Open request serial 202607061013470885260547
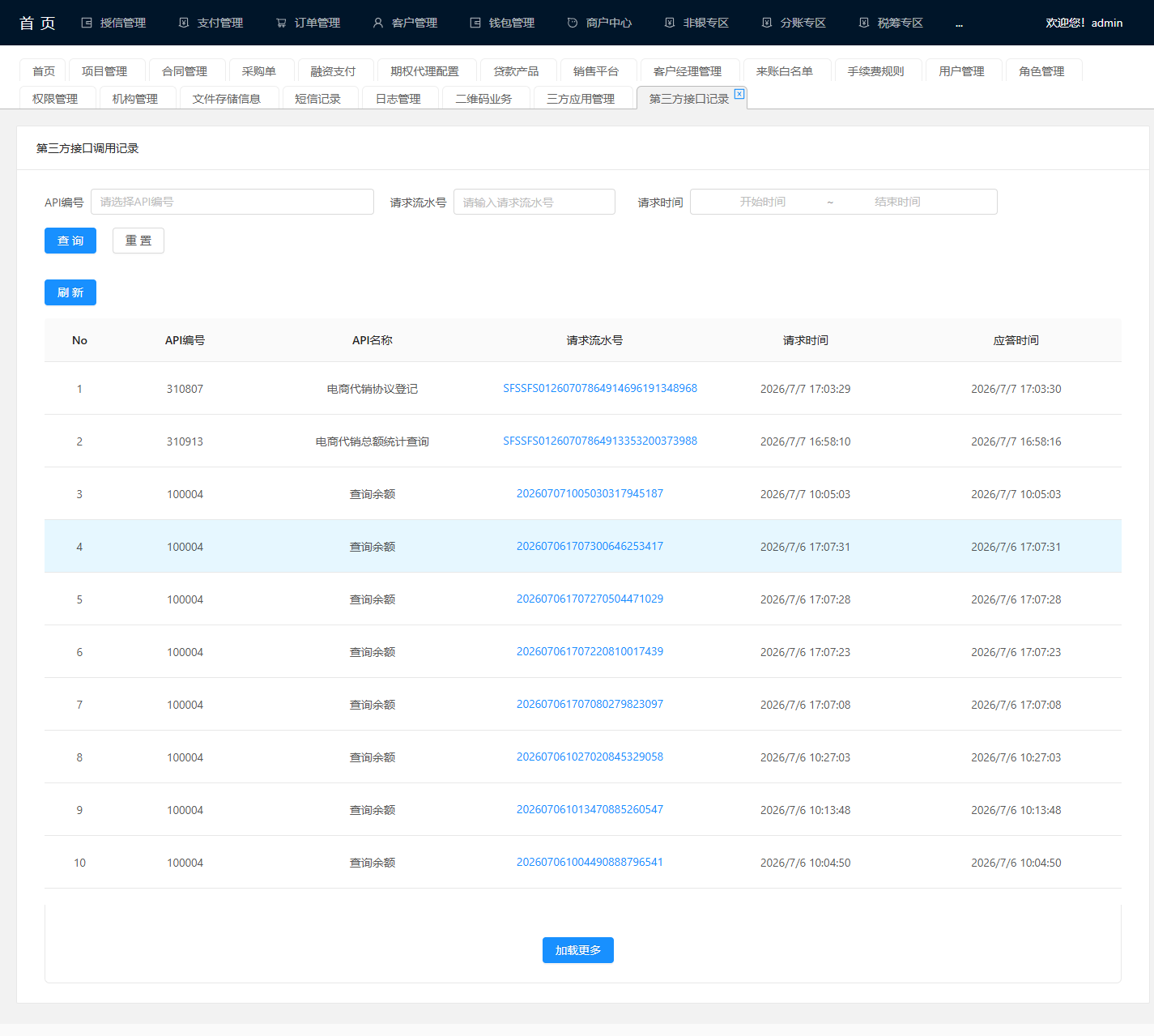 [590, 809]
